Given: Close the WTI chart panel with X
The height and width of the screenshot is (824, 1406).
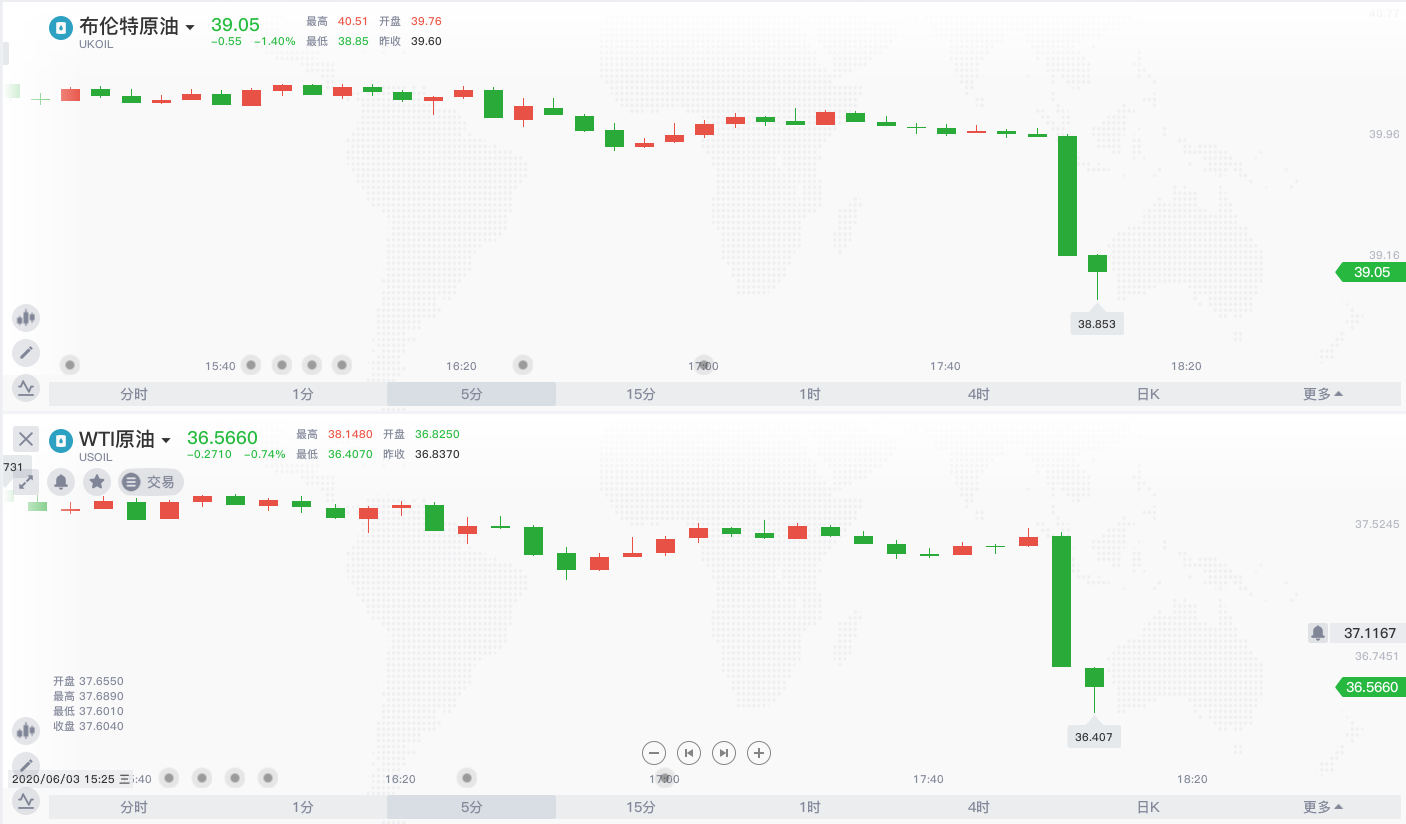Looking at the screenshot, I should pos(26,438).
